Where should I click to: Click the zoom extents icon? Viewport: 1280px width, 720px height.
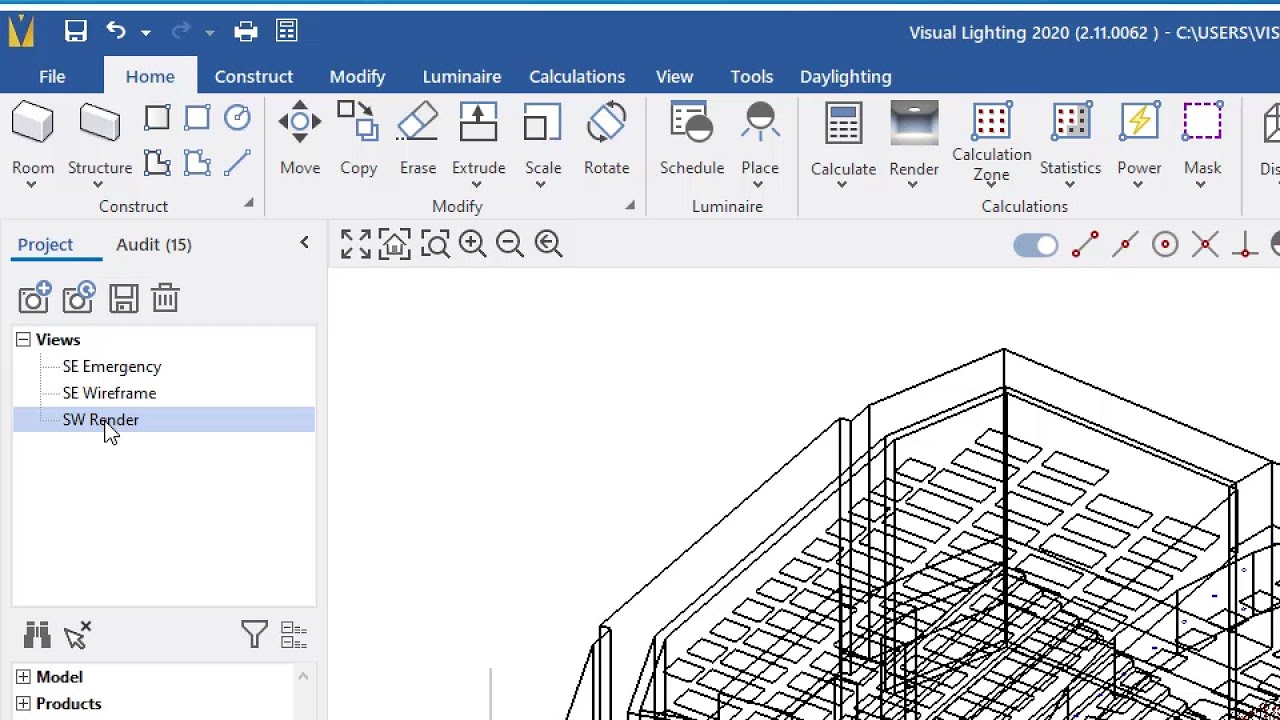click(x=355, y=244)
